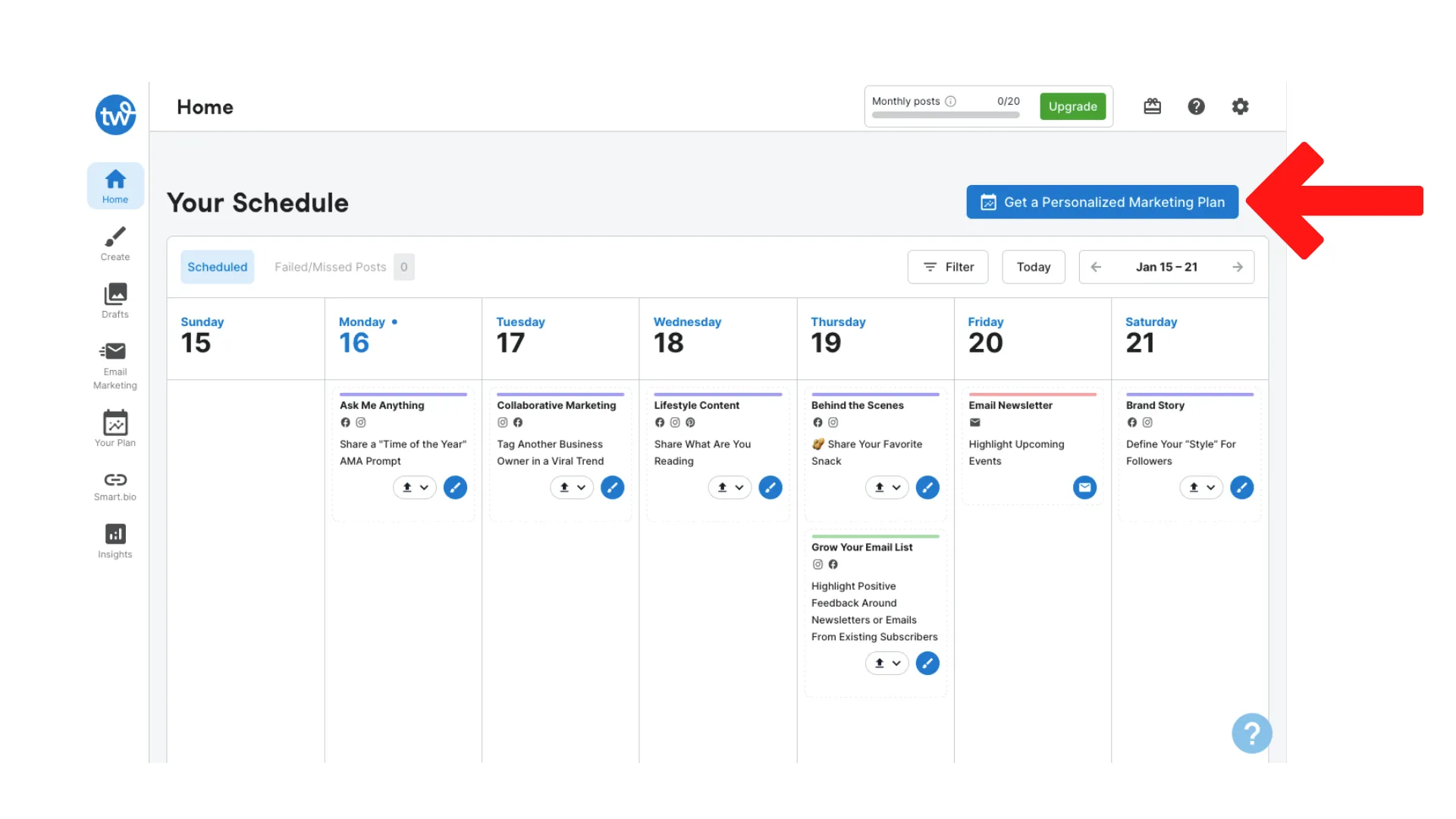Edit the Brand Story post
The image size is (1456, 819).
pos(1241,488)
